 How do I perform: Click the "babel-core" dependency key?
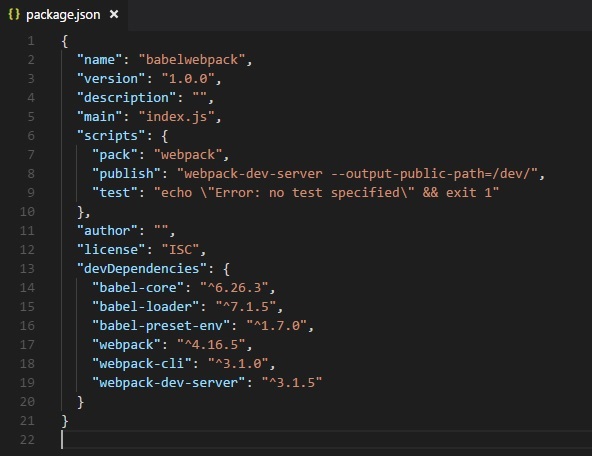138,287
